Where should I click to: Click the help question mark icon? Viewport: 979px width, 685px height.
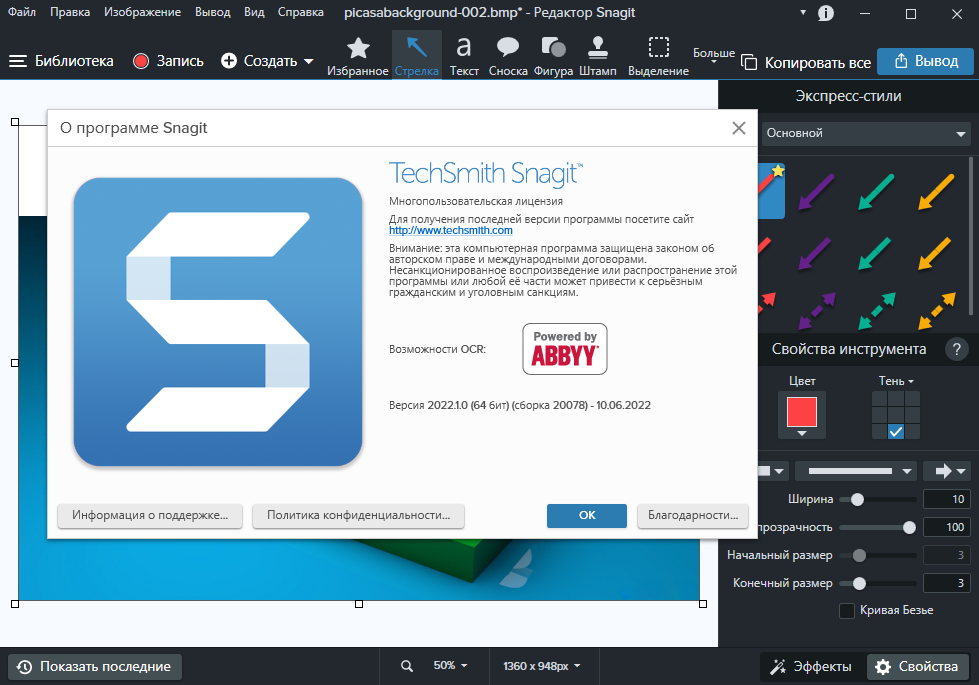point(957,349)
